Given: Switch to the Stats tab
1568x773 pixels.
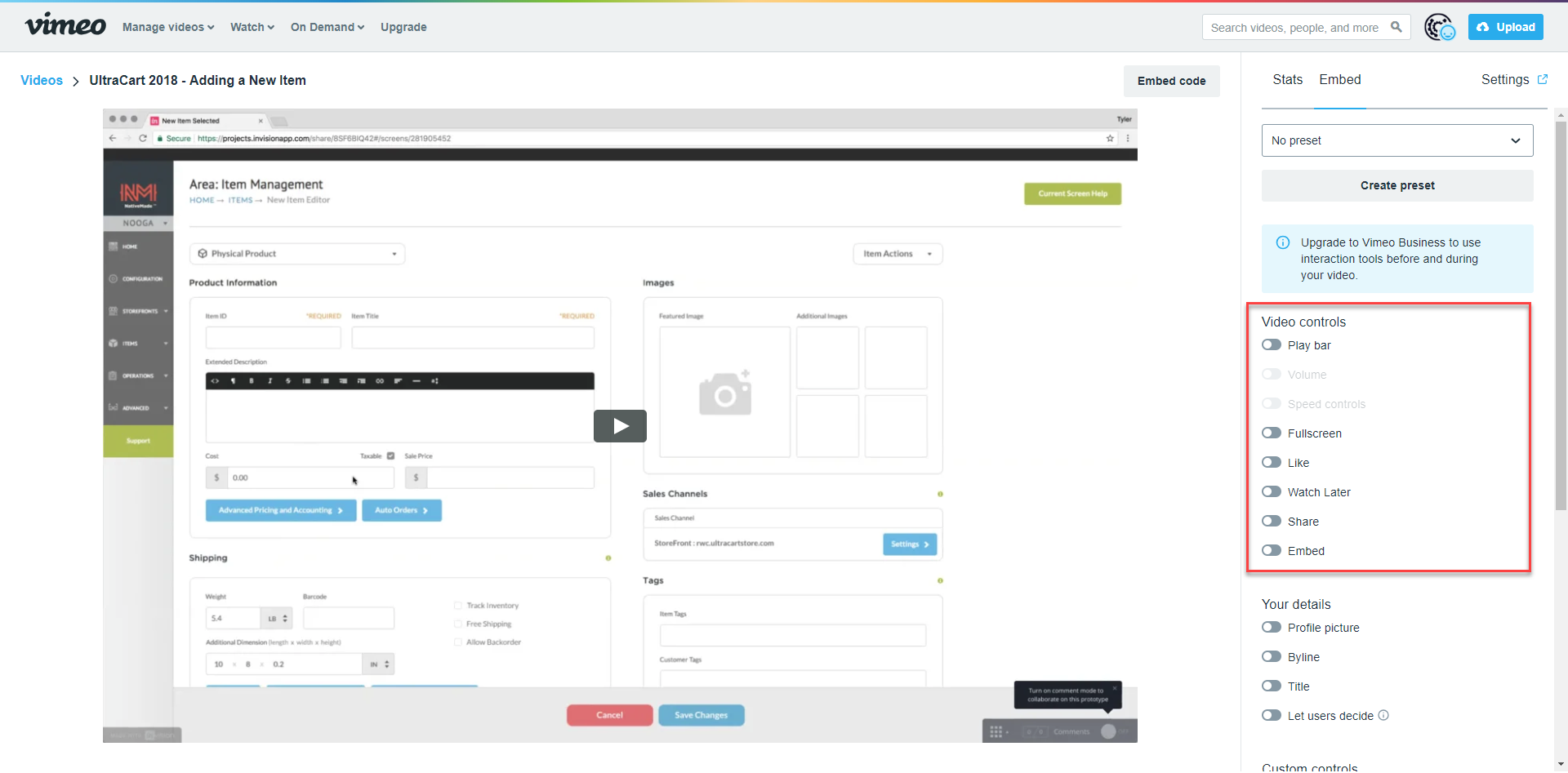Looking at the screenshot, I should [1287, 79].
